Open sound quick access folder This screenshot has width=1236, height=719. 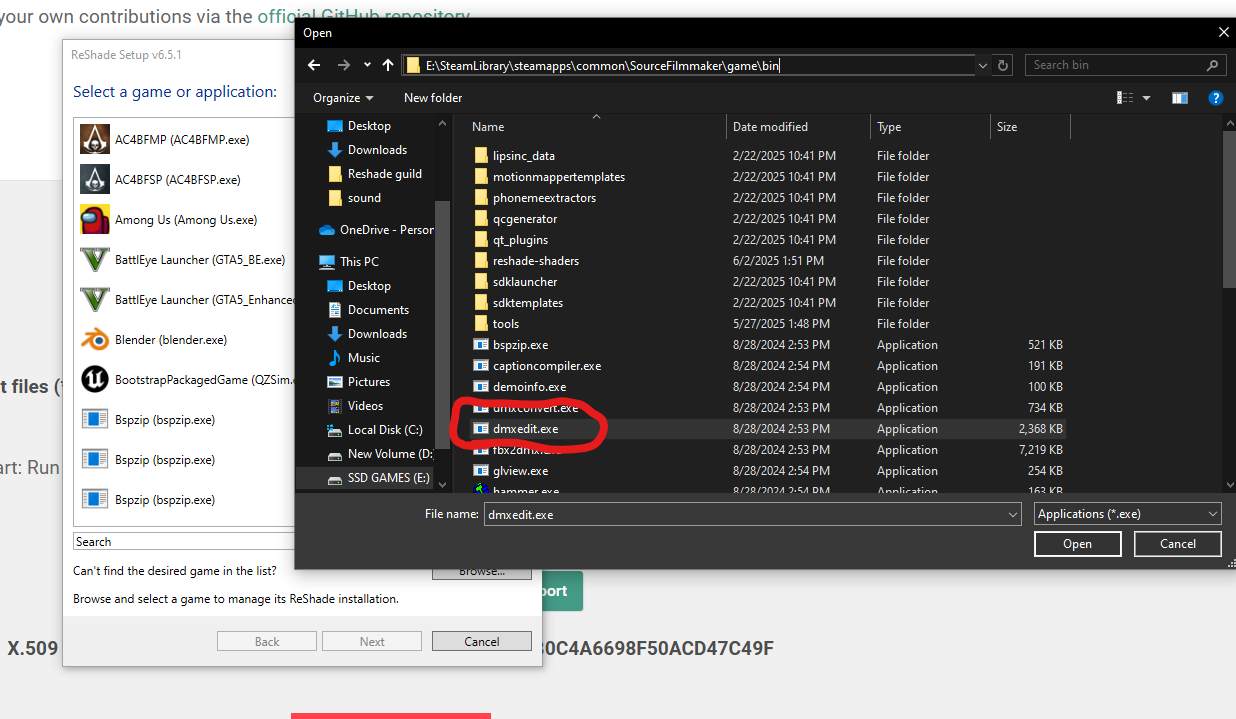coord(355,198)
